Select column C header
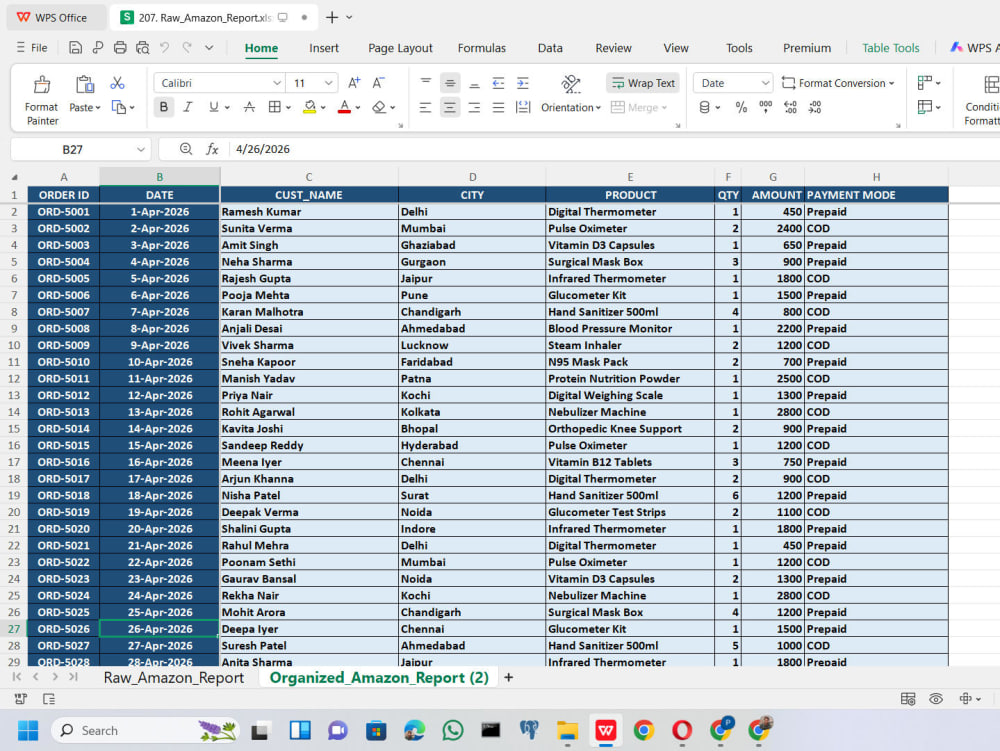Screen dimensions: 1000x751 pos(309,177)
